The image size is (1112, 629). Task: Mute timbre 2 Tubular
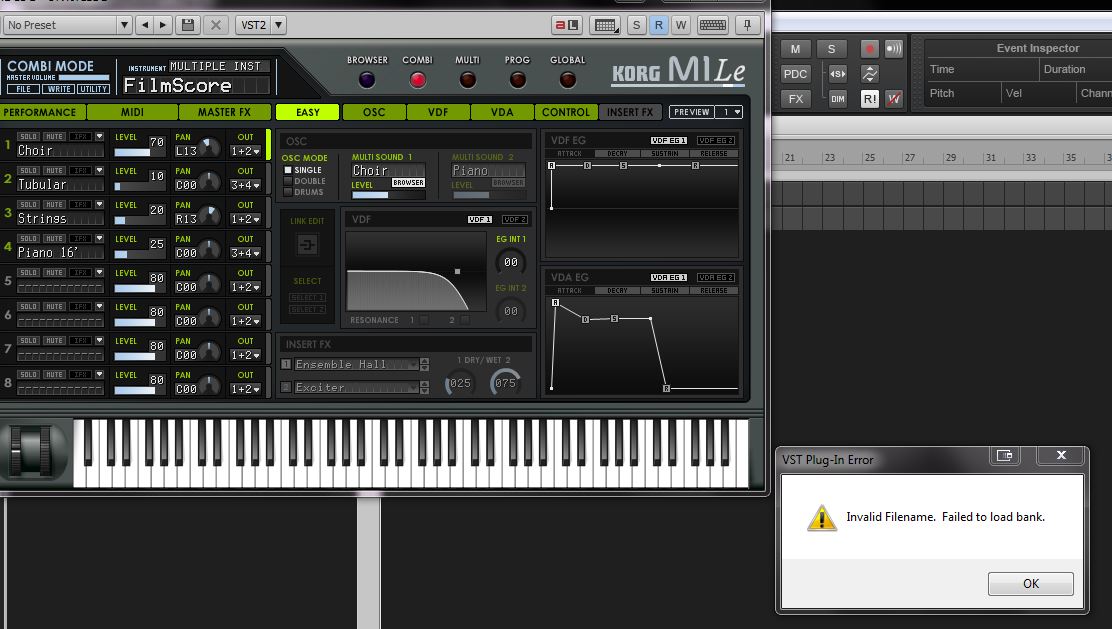click(x=54, y=170)
